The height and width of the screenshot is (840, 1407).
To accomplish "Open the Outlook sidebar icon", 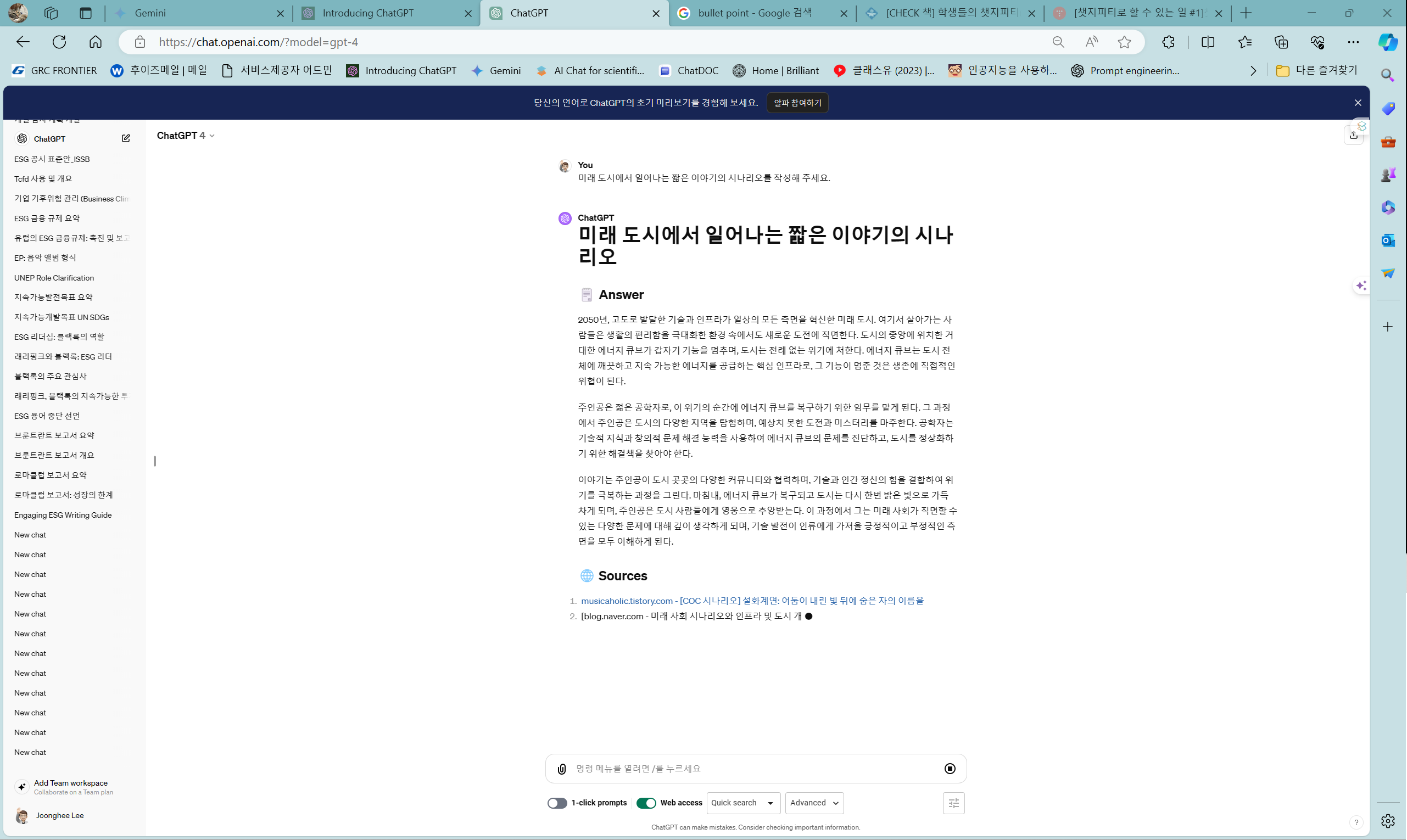I will [1388, 240].
